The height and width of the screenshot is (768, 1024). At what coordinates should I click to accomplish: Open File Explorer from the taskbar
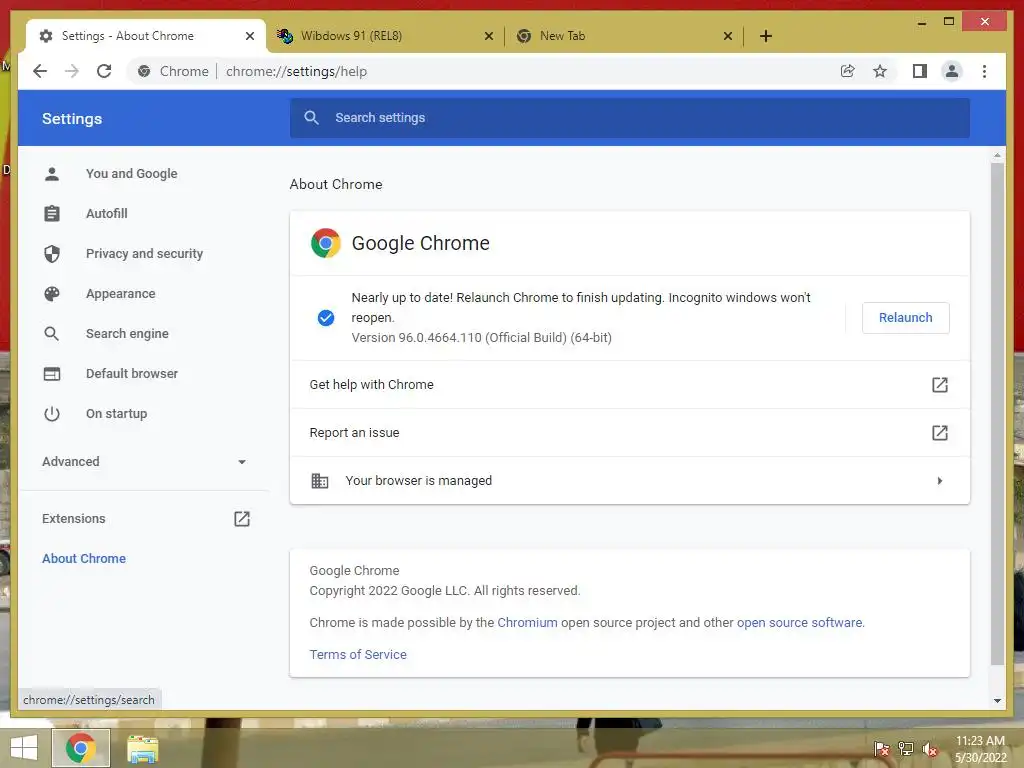tap(142, 748)
